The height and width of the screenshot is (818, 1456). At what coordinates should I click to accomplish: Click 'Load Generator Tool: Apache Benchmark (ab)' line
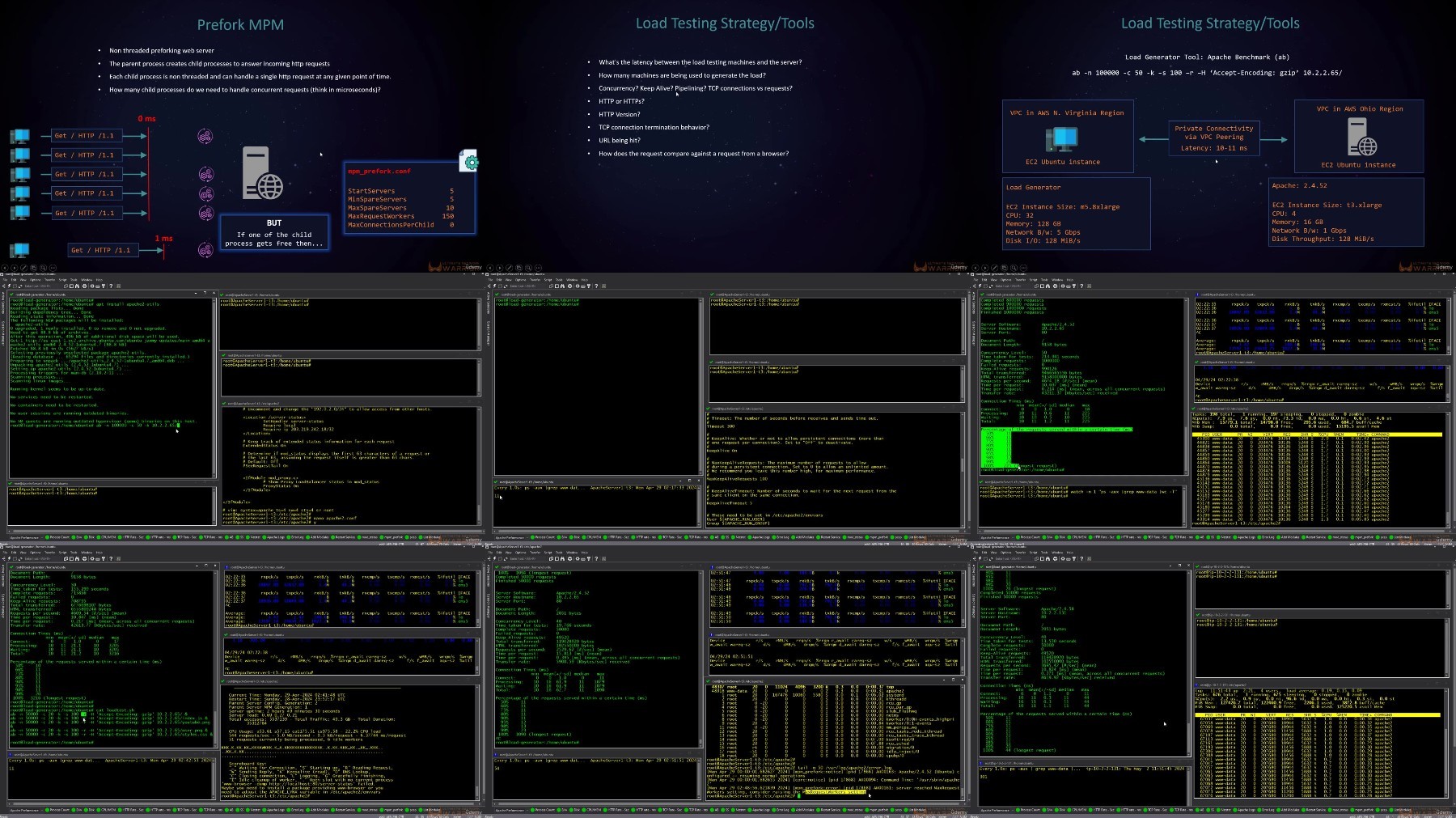[x=1207, y=57]
